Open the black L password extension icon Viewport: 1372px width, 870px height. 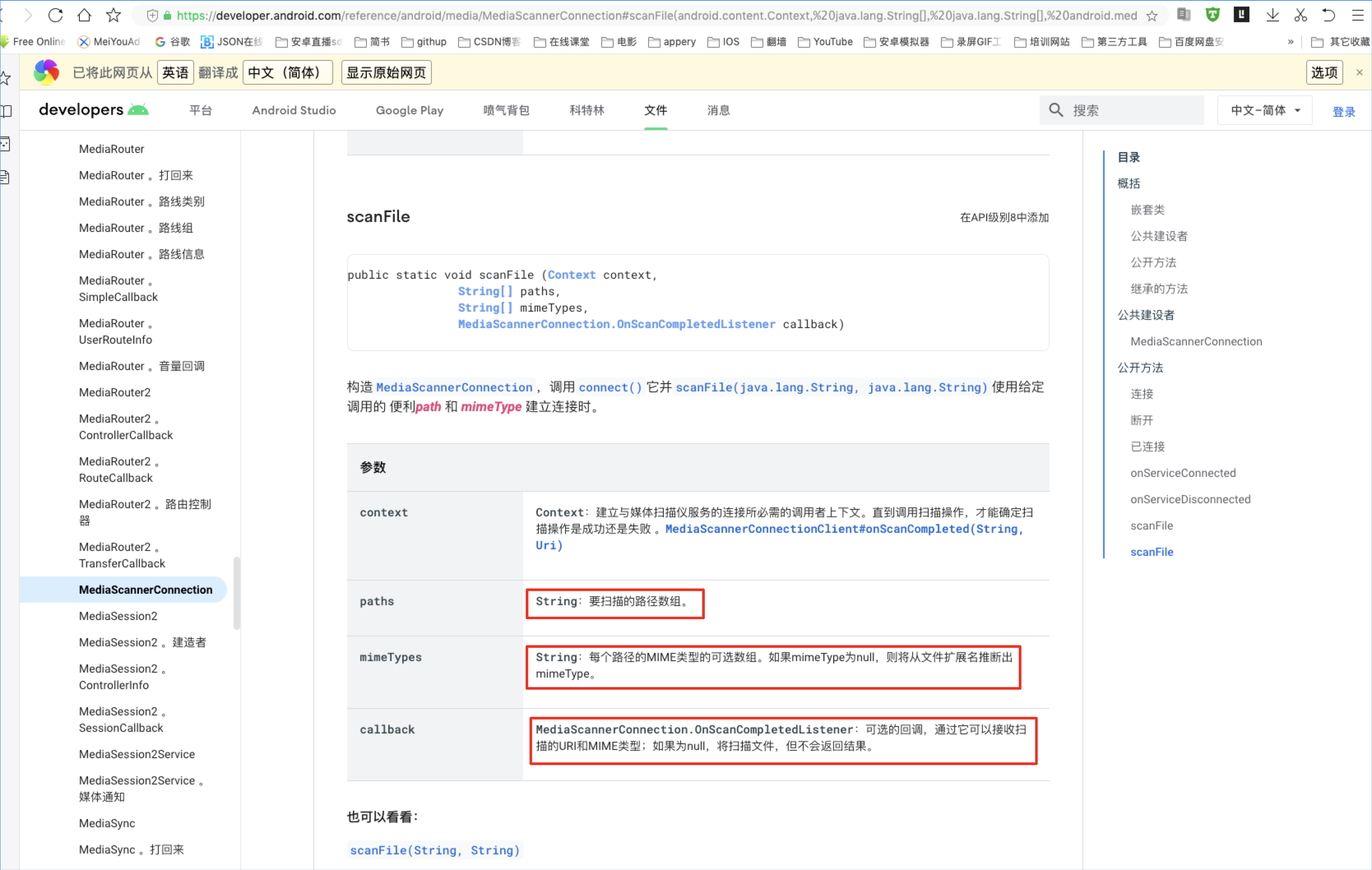coord(1242,15)
